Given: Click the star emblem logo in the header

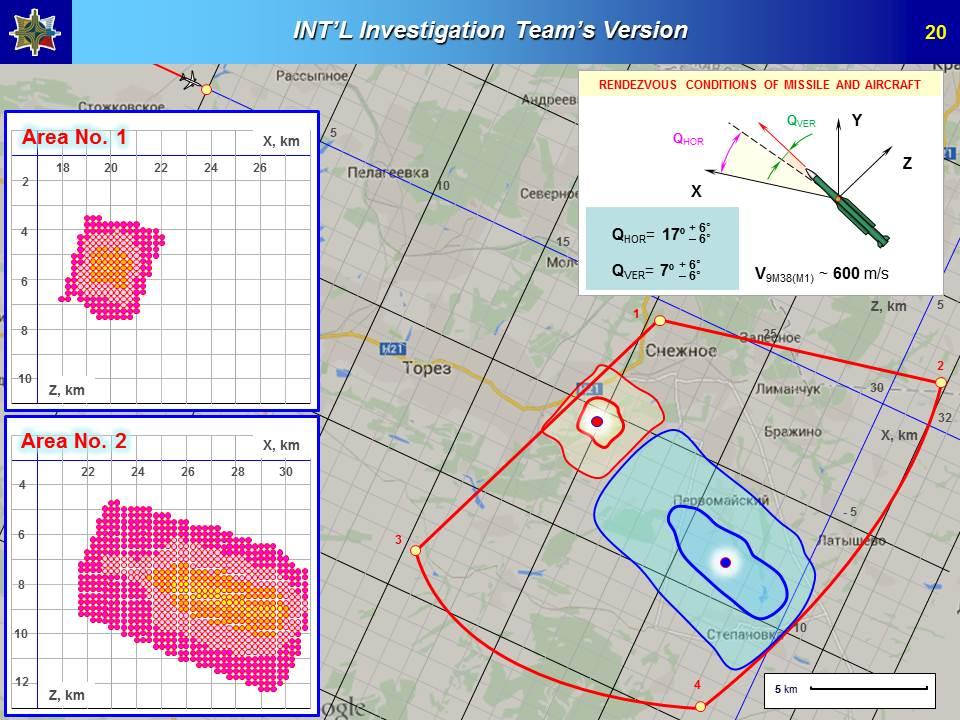Looking at the screenshot, I should (x=35, y=32).
